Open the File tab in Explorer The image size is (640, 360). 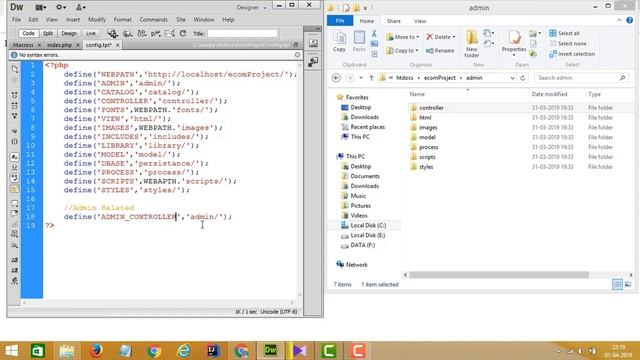340,21
